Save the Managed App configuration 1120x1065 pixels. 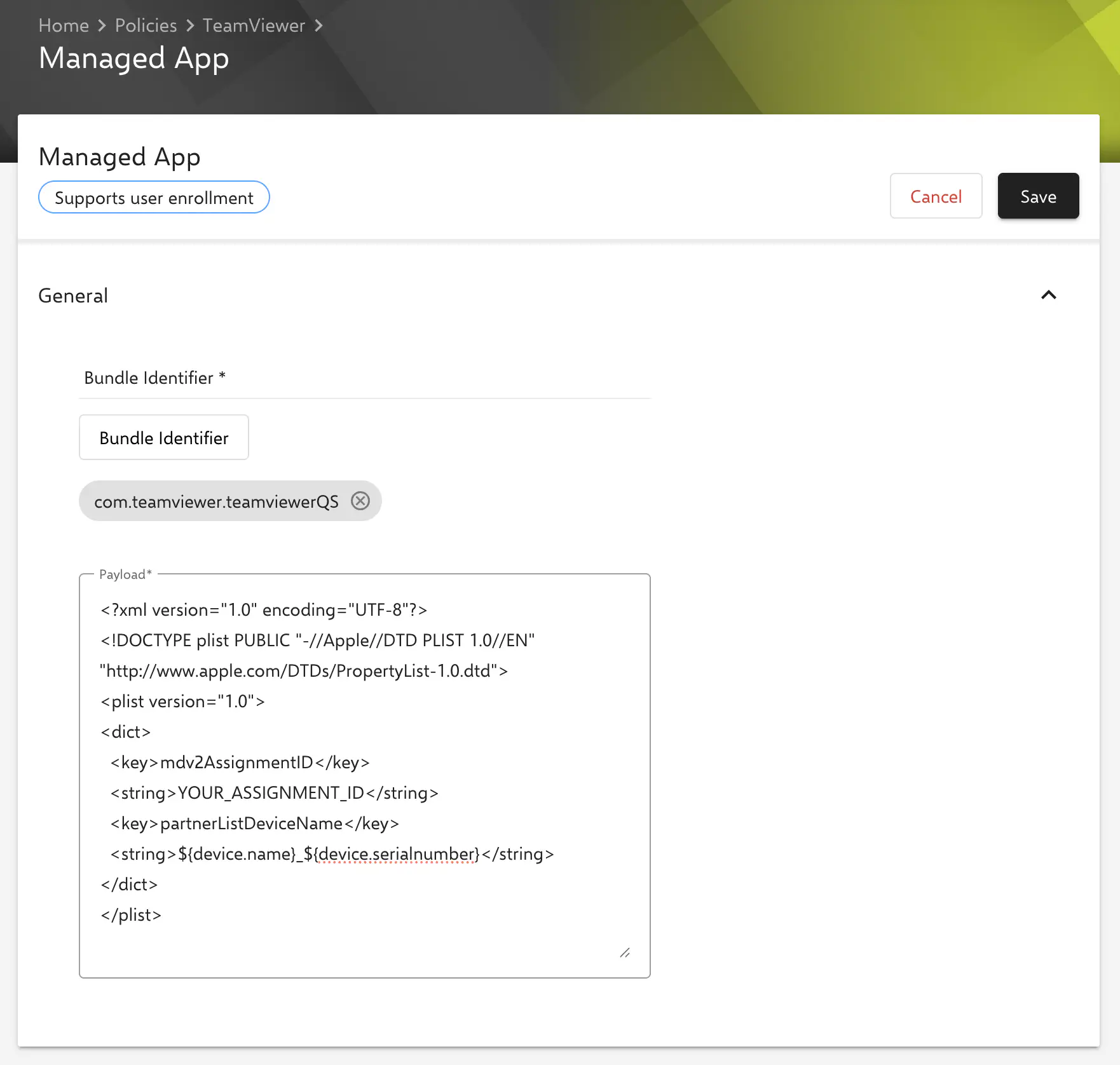click(x=1037, y=196)
